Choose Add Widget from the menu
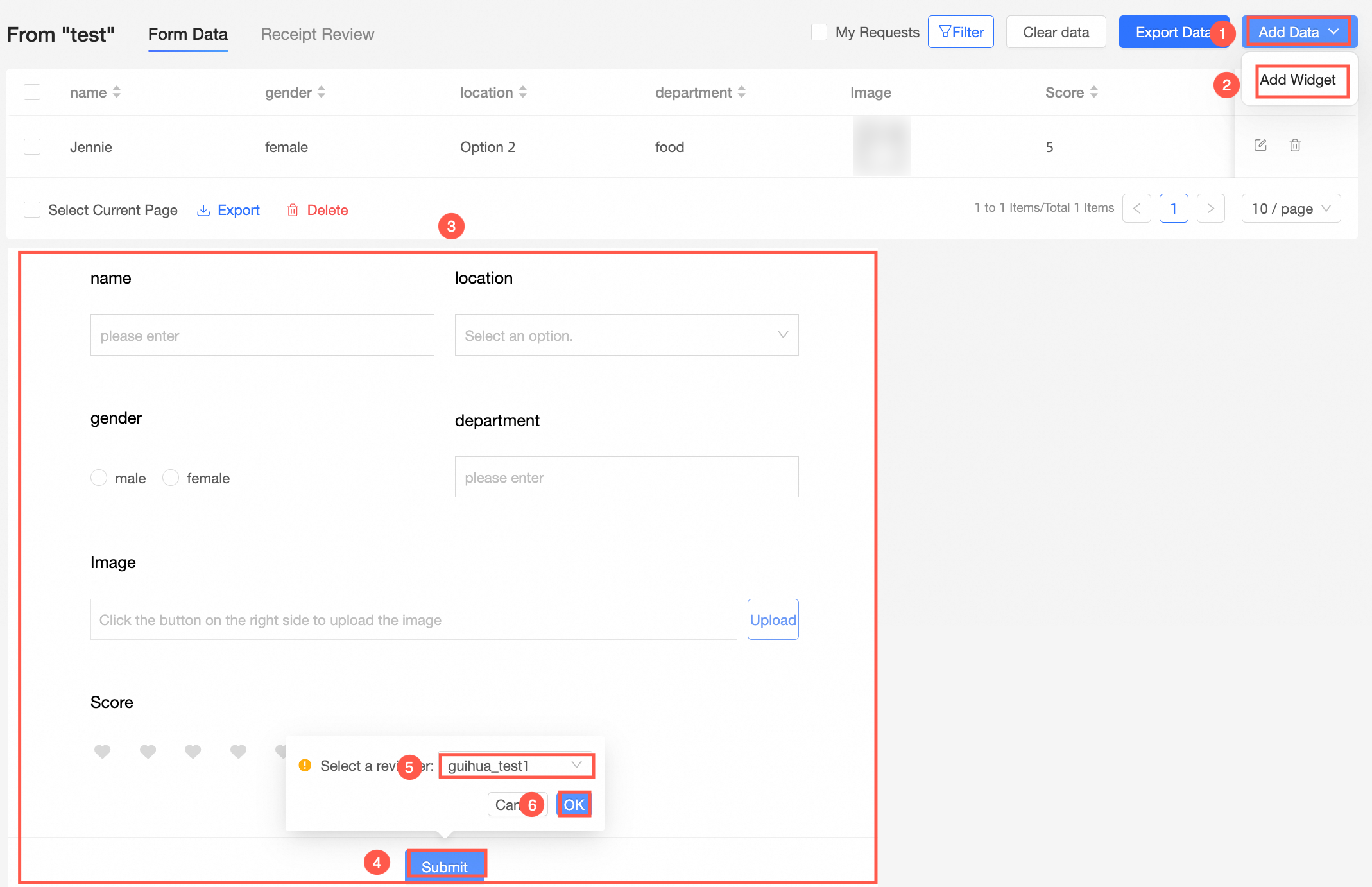The width and height of the screenshot is (1372, 887). click(1298, 80)
